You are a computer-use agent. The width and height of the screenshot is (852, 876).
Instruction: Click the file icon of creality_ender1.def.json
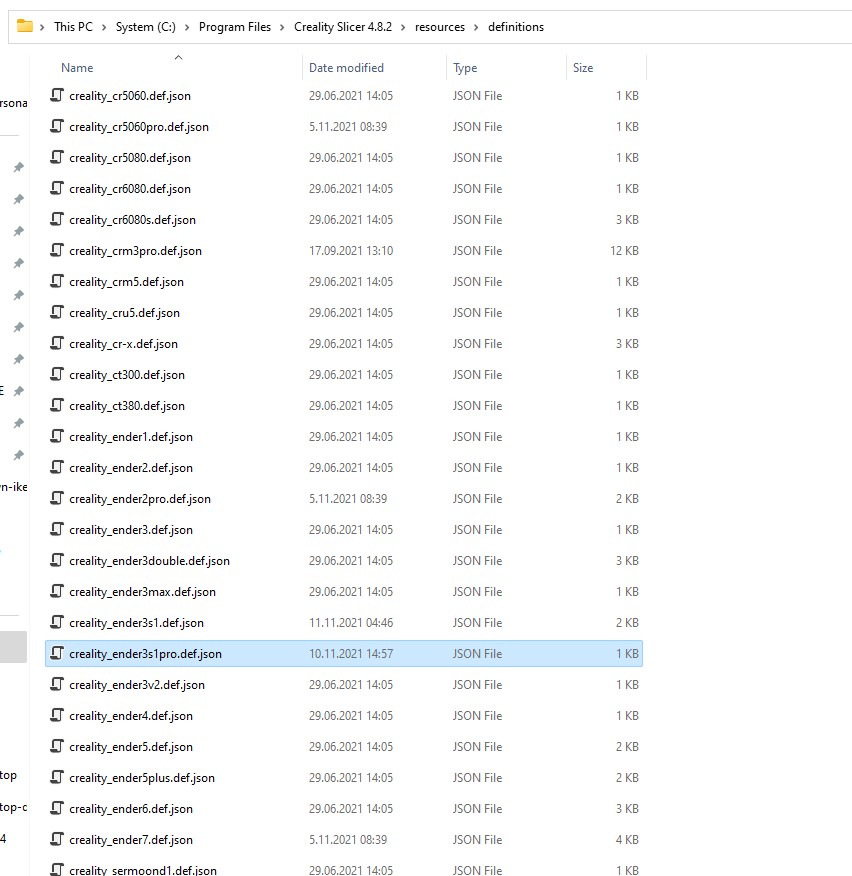tap(57, 436)
